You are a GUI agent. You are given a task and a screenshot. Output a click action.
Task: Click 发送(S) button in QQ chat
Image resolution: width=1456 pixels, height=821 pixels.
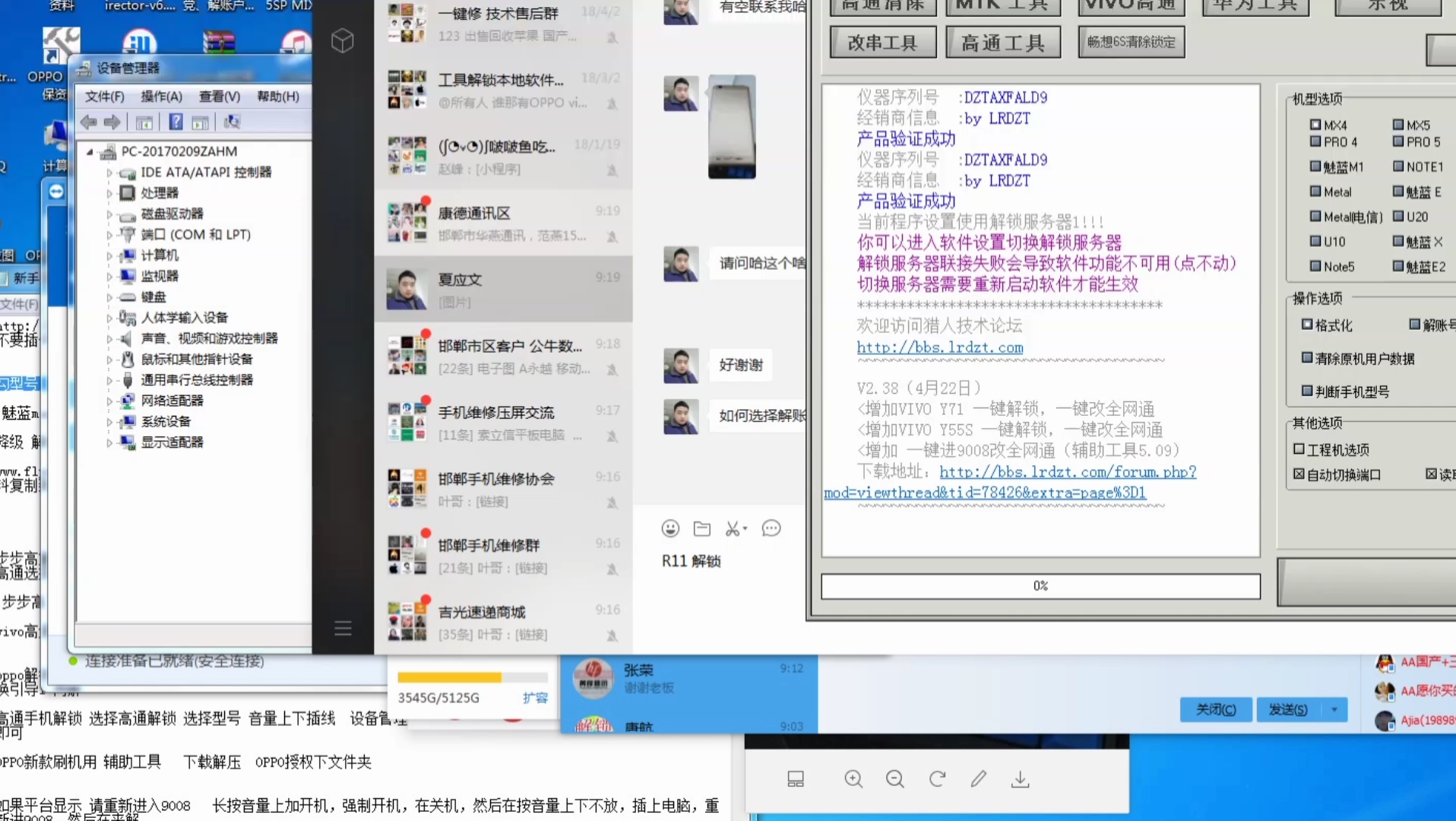point(1289,710)
